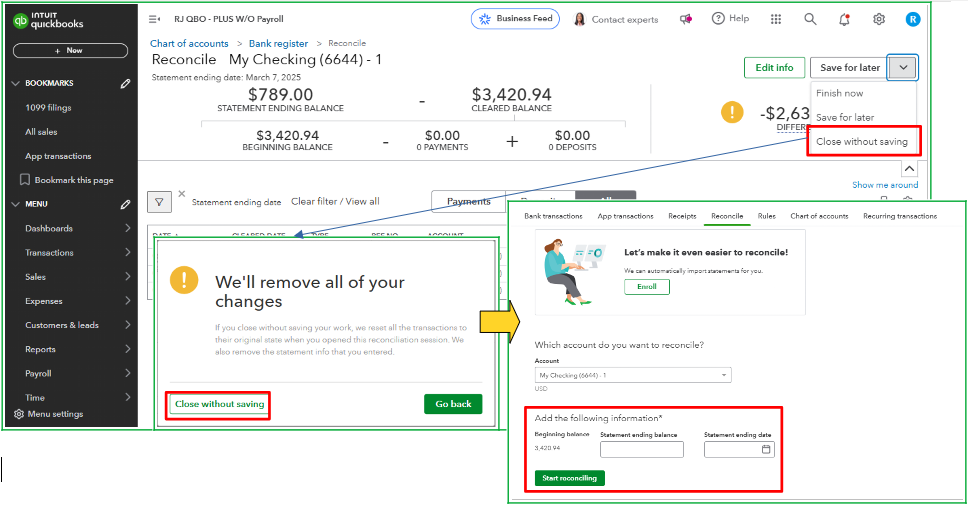Click Statement ending date field
The width and height of the screenshot is (968, 505).
[x=738, y=449]
